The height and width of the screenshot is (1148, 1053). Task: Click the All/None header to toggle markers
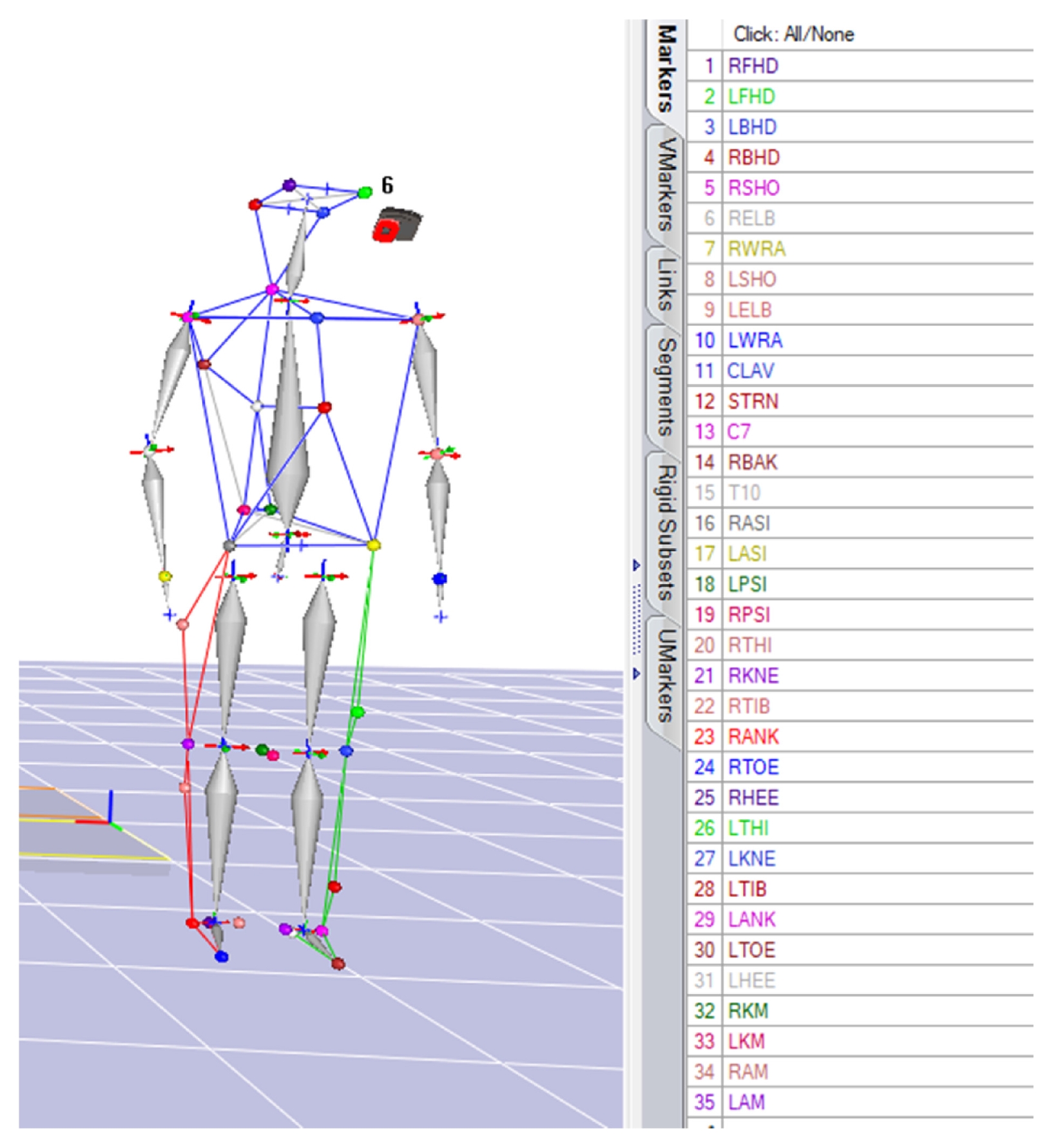click(793, 34)
